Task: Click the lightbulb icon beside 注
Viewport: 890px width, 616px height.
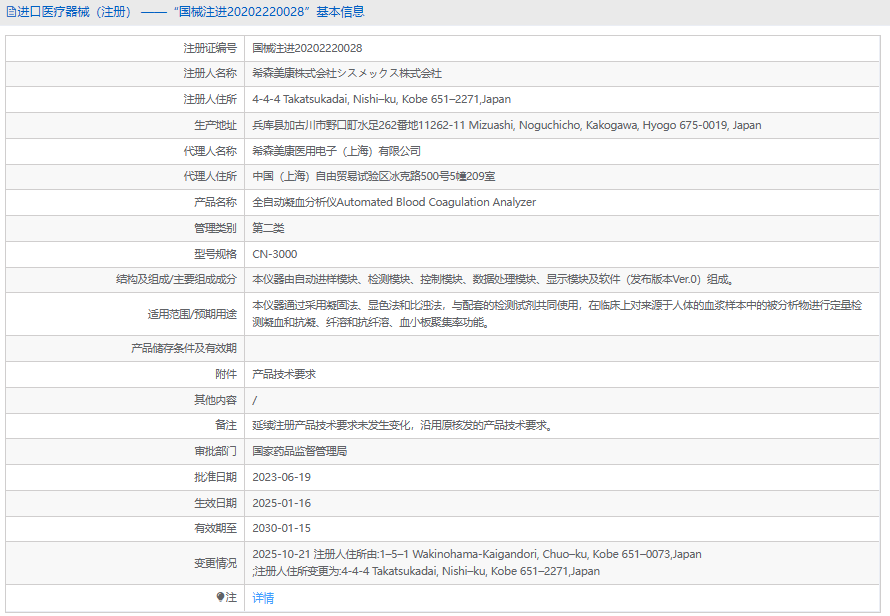Action: tap(220, 597)
